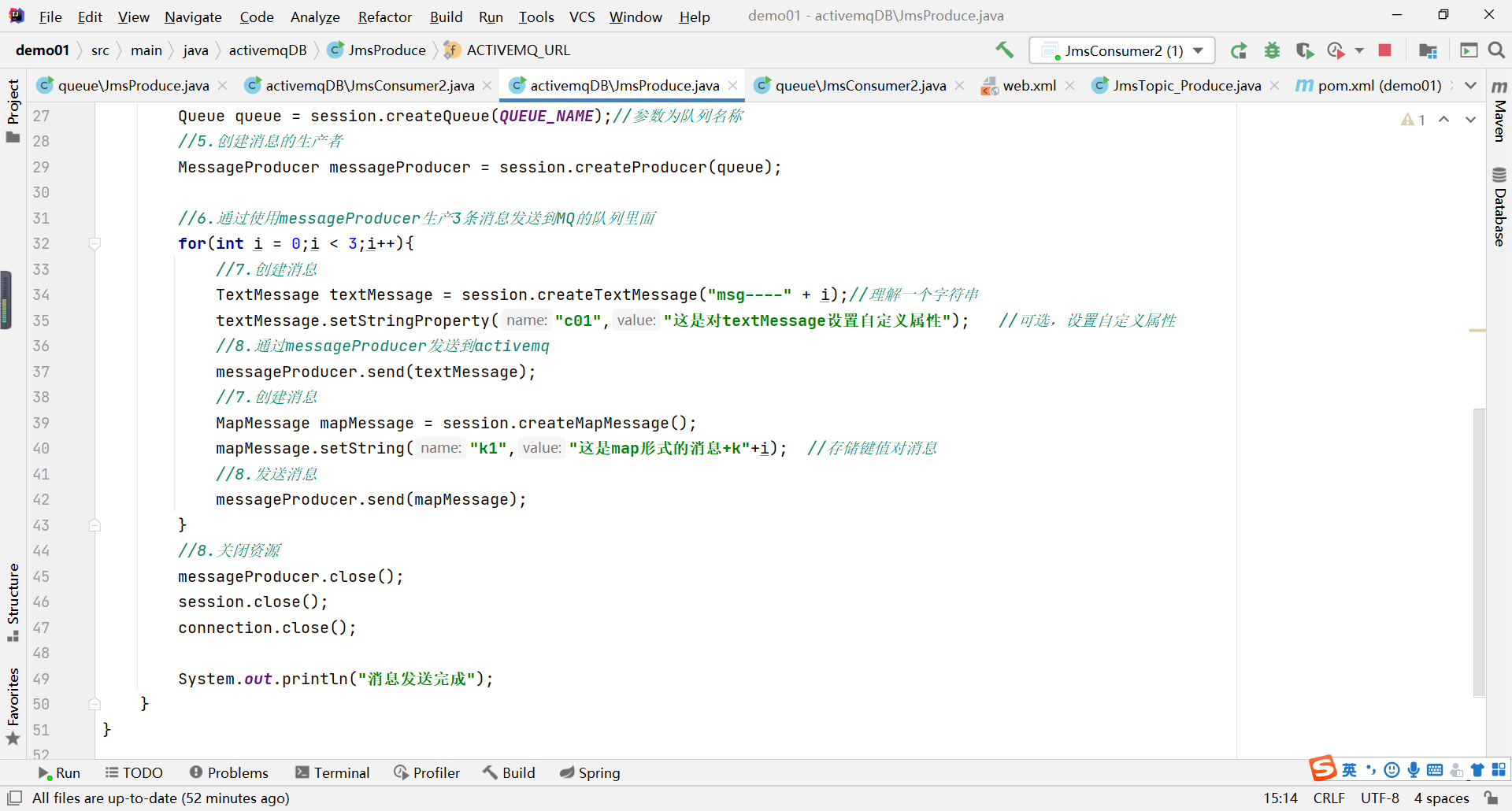This screenshot has width=1512, height=811.
Task: Click Sogou input method S logo
Action: tap(1323, 768)
